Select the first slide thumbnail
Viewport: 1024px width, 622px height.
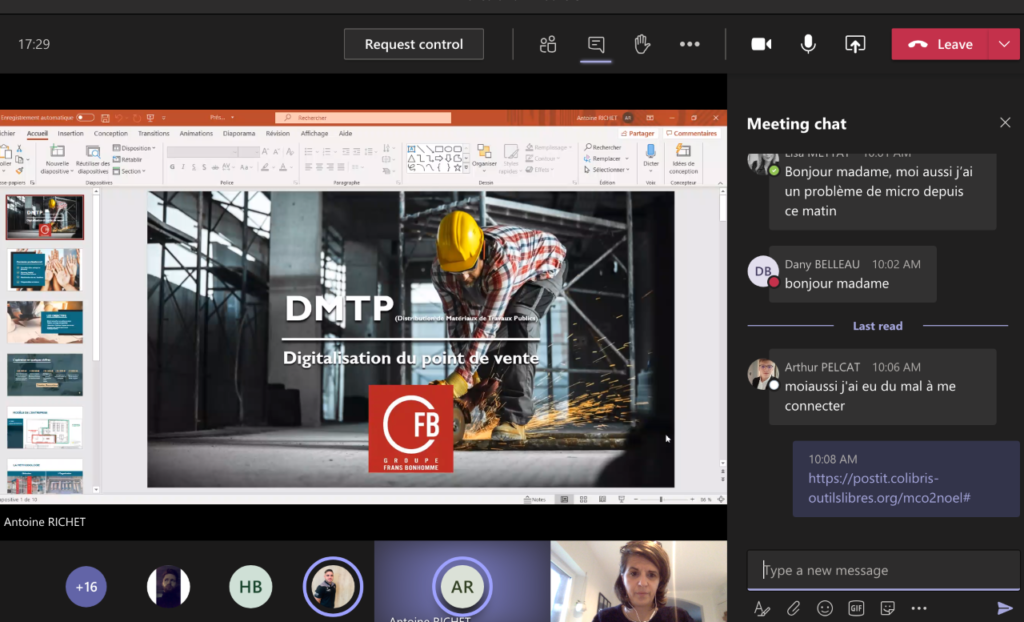pos(45,217)
